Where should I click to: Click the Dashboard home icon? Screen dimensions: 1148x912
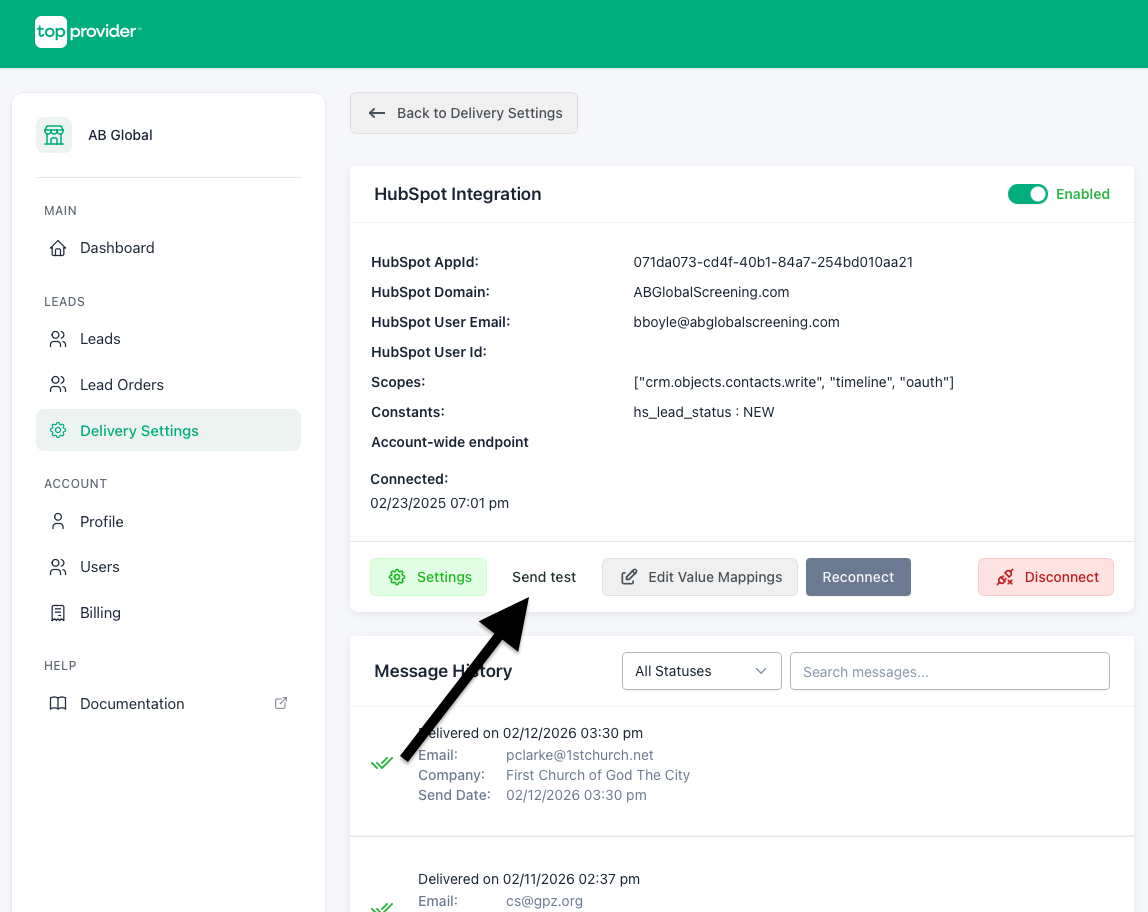click(58, 248)
